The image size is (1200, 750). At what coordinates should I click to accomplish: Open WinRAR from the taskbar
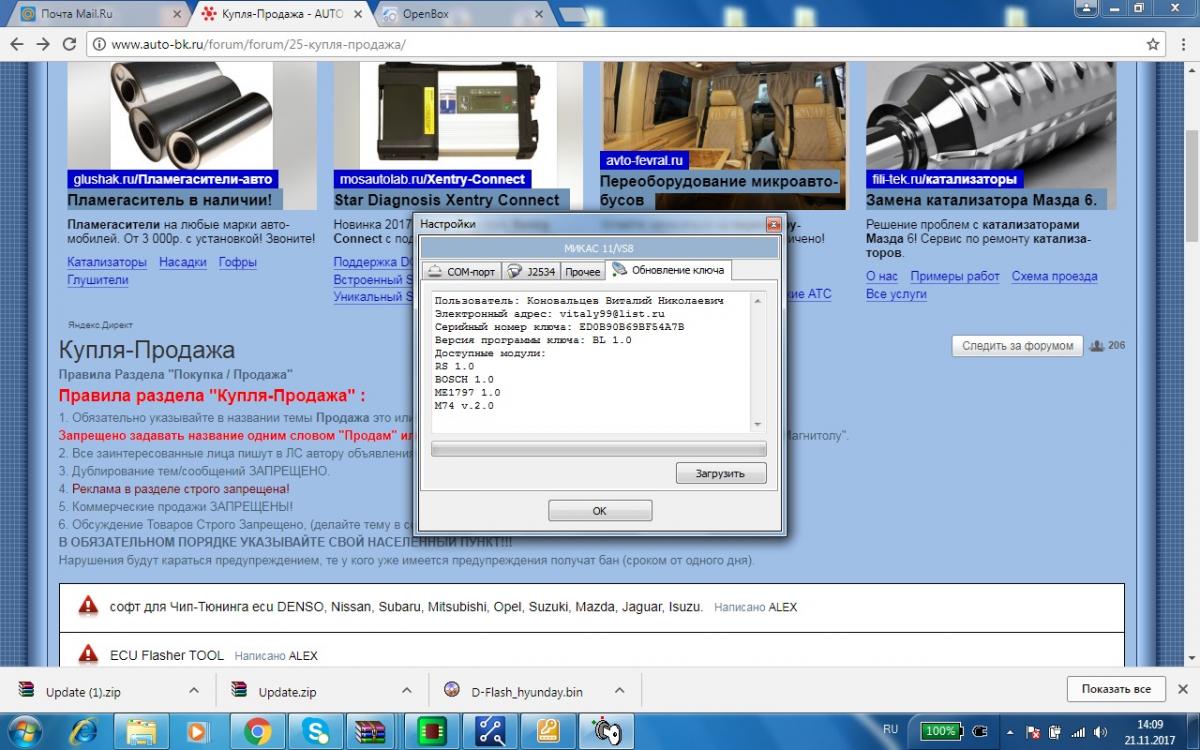(370, 731)
